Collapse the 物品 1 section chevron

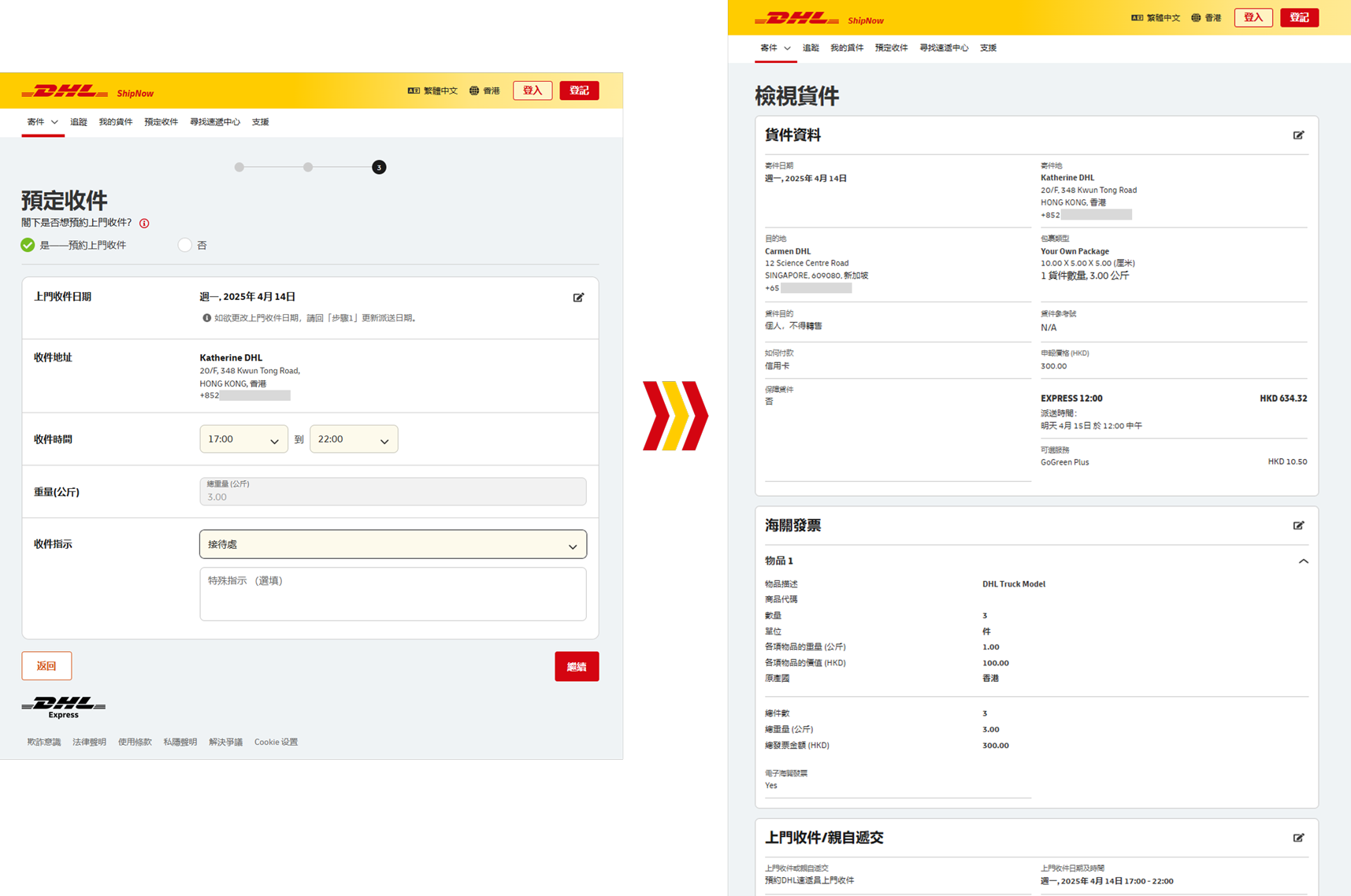[1303, 561]
